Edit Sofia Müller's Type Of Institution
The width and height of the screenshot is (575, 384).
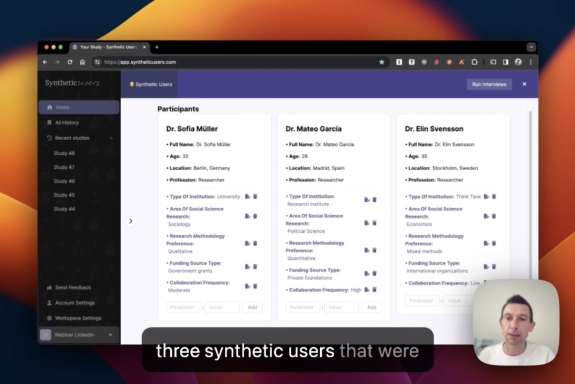point(248,197)
